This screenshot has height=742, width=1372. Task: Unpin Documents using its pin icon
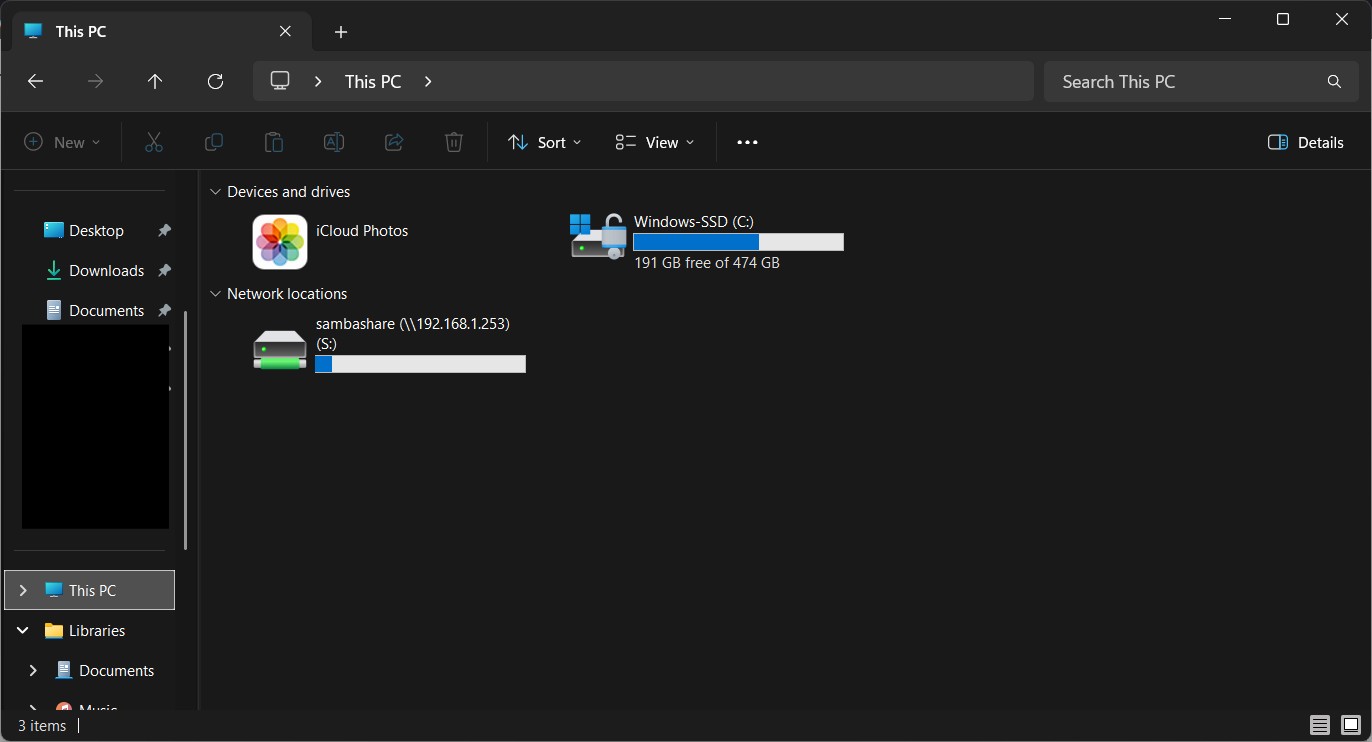pyautogui.click(x=164, y=310)
